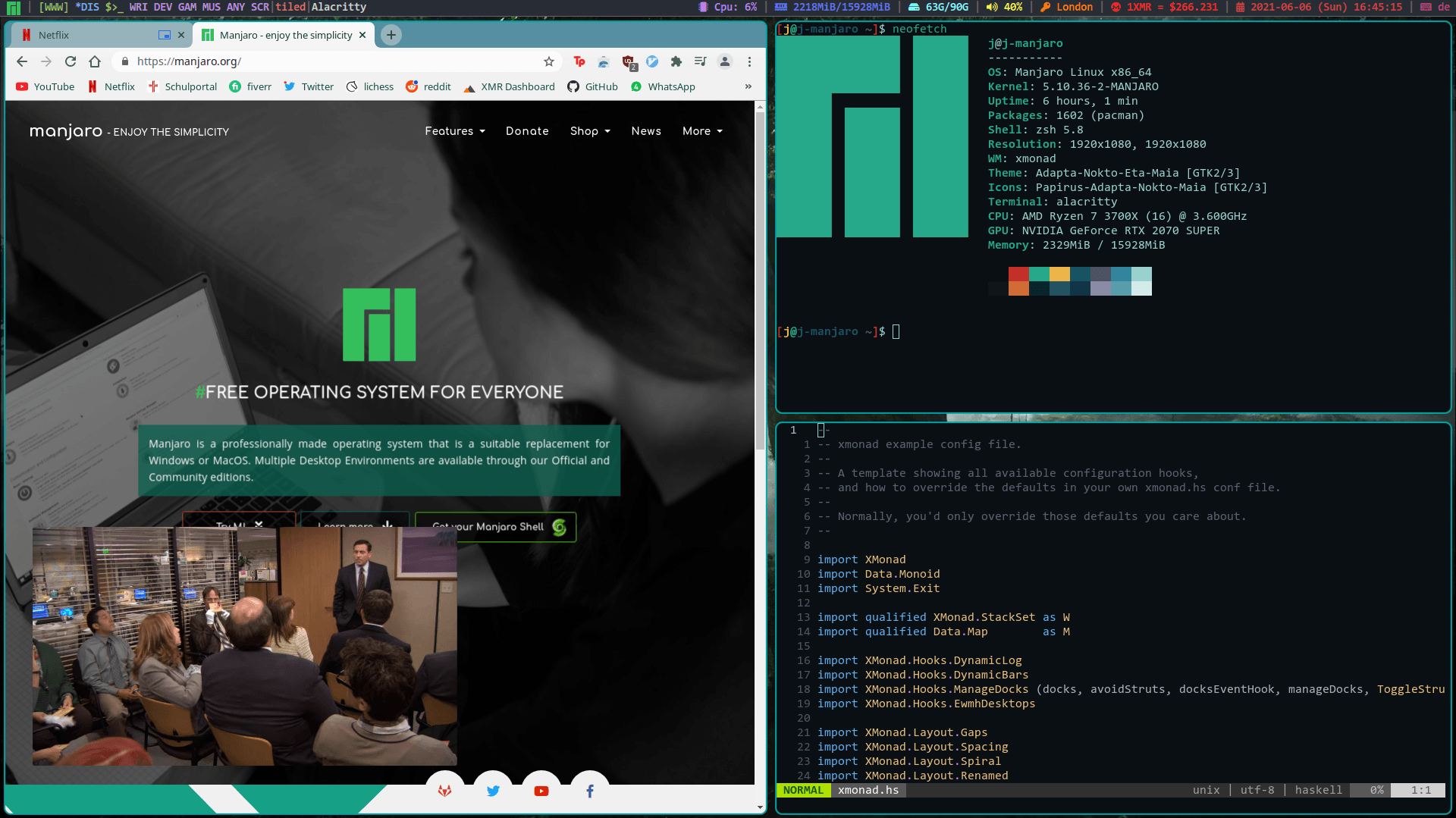Image resolution: width=1456 pixels, height=818 pixels.
Task: Open the Donate page link
Action: 527,131
